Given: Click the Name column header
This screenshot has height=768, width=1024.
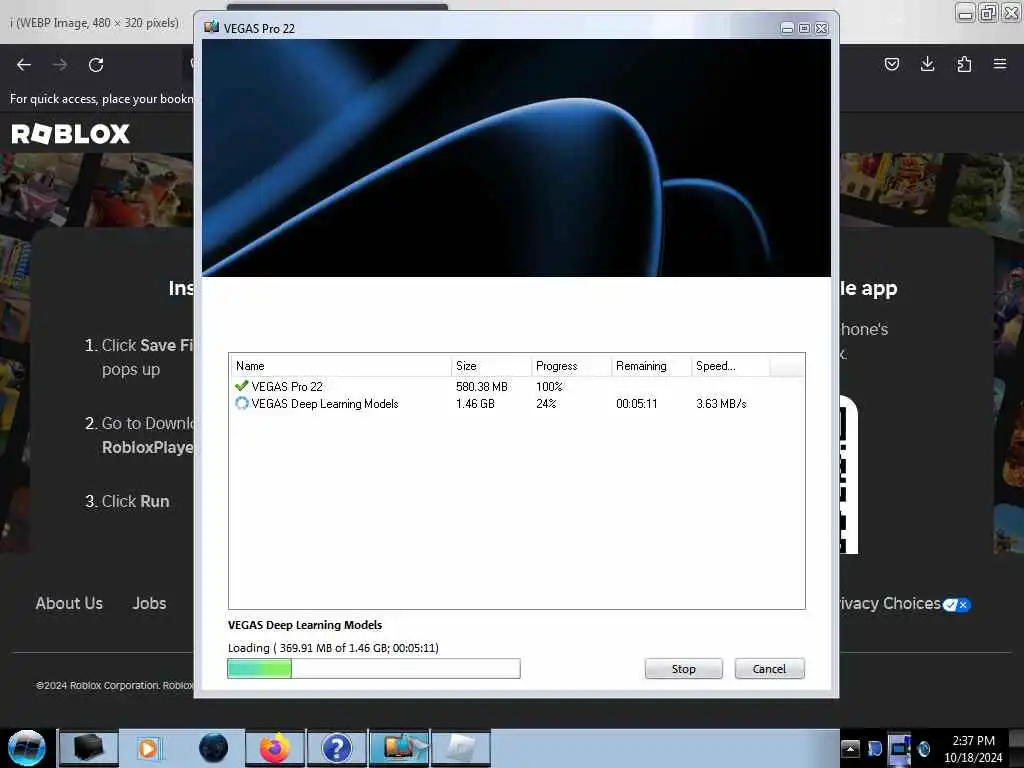Looking at the screenshot, I should (x=340, y=366).
